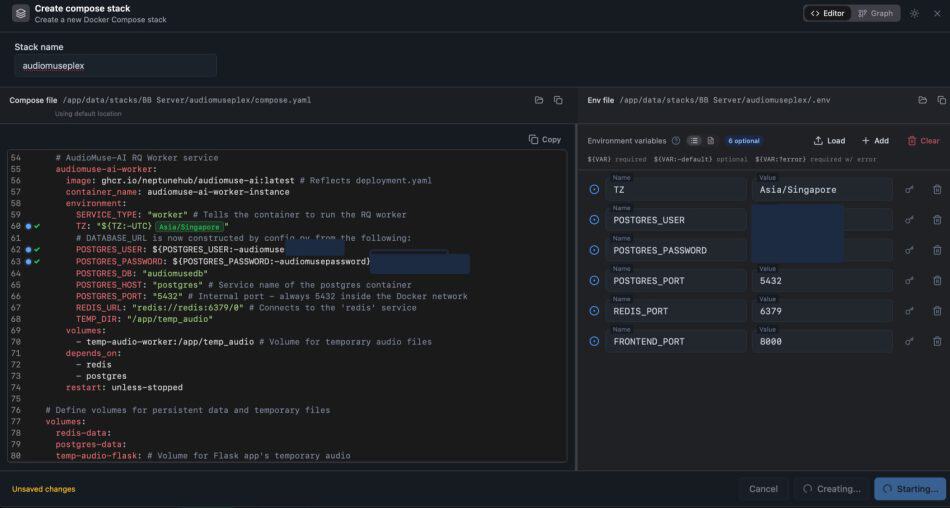
Task: Browse folder for Env file location
Action: (x=922, y=100)
